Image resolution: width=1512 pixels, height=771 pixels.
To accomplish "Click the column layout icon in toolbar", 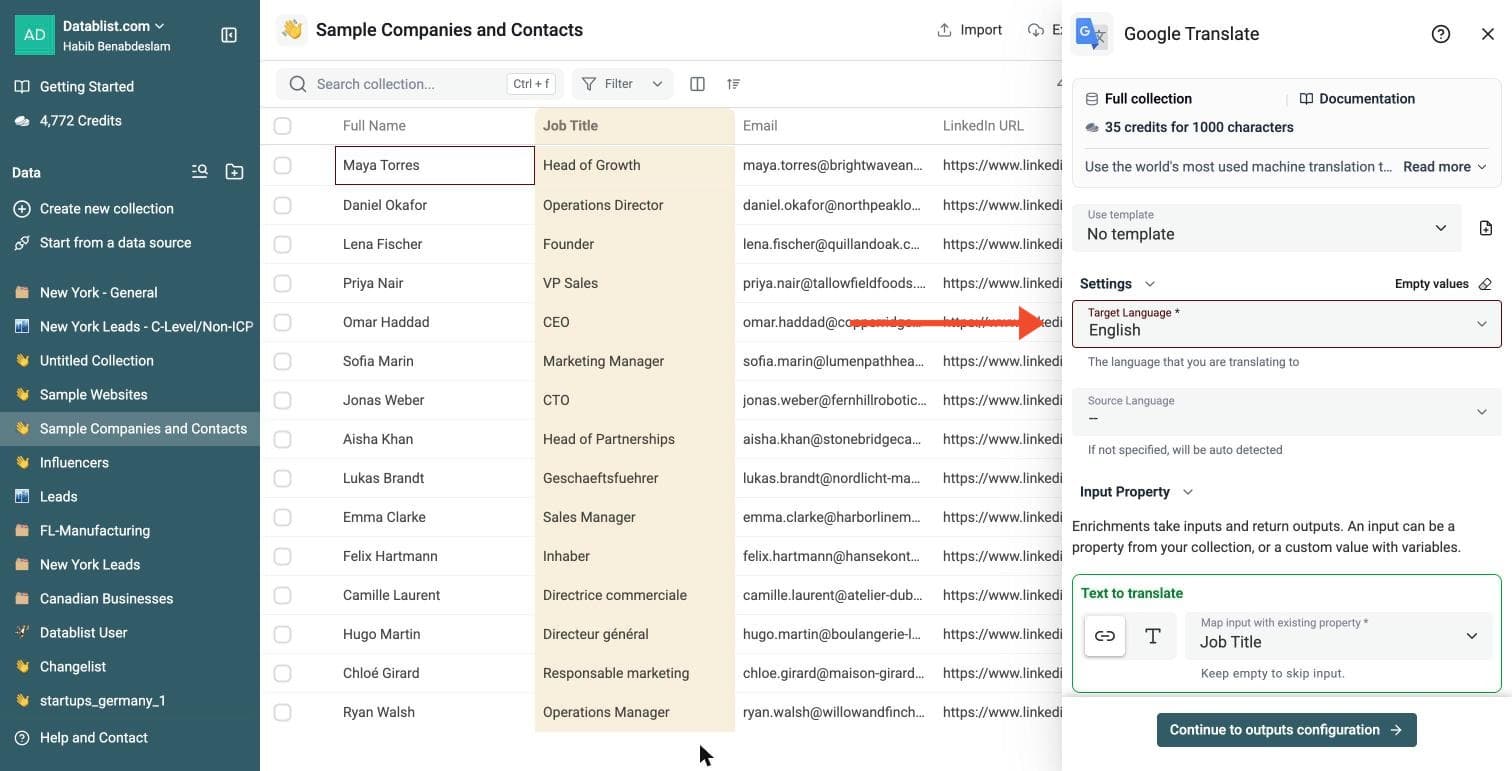I will point(698,84).
